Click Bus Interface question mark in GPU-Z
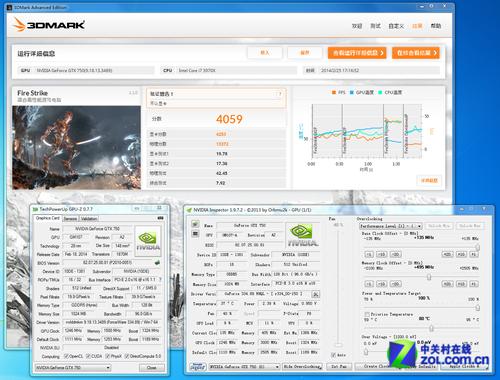Viewport: 500px width, 380px height. 160,279
